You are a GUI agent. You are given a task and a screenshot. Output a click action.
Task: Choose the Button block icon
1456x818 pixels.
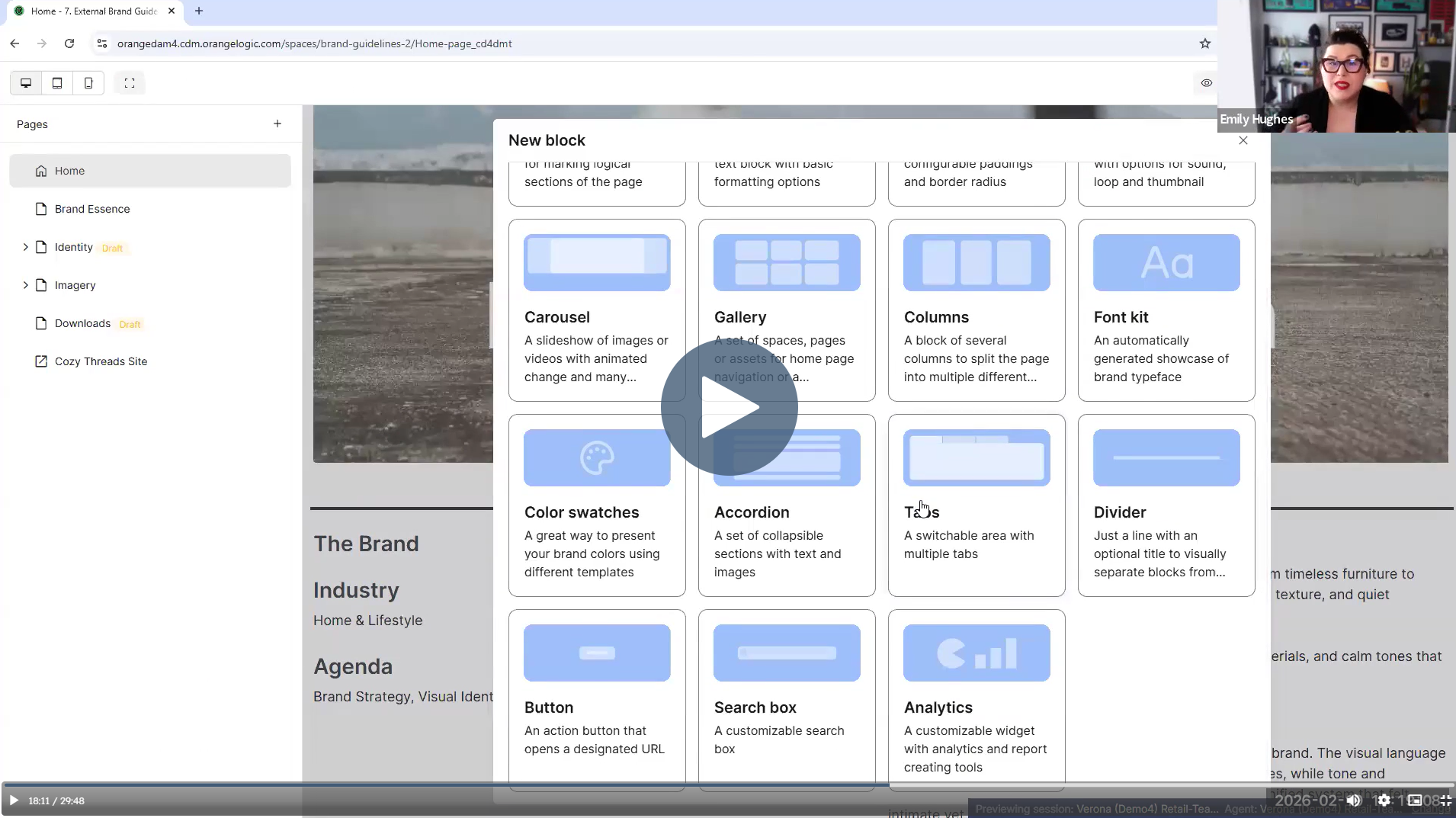(597, 653)
